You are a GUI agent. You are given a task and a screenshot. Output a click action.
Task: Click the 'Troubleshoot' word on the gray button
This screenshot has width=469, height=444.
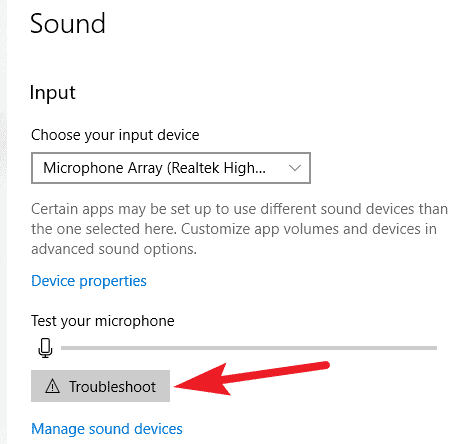[112, 387]
